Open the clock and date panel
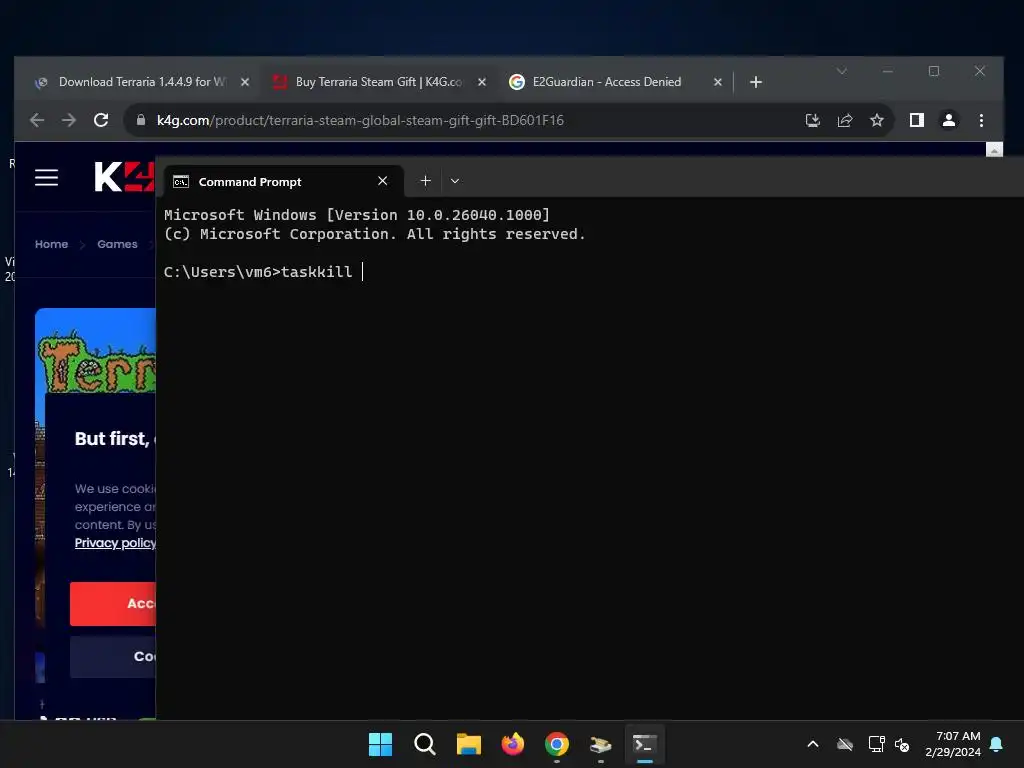 click(953, 744)
